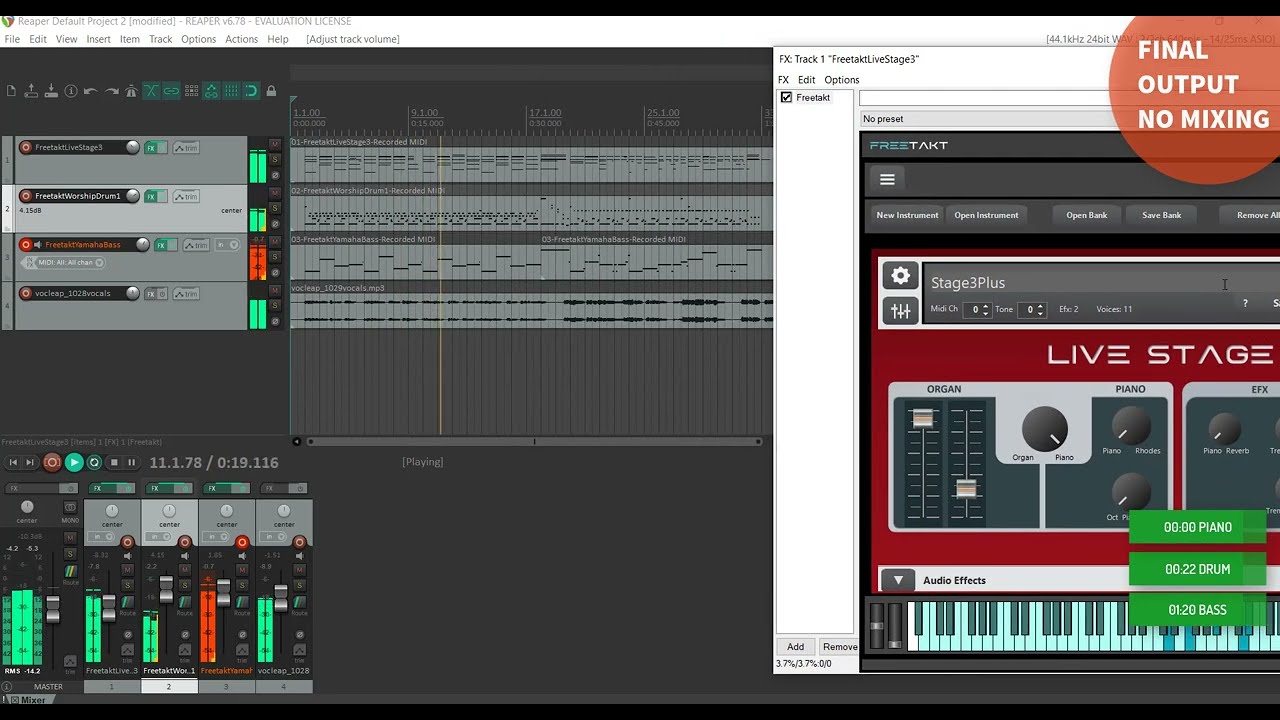Open the Insert menu
This screenshot has height=720, width=1280.
tap(98, 39)
